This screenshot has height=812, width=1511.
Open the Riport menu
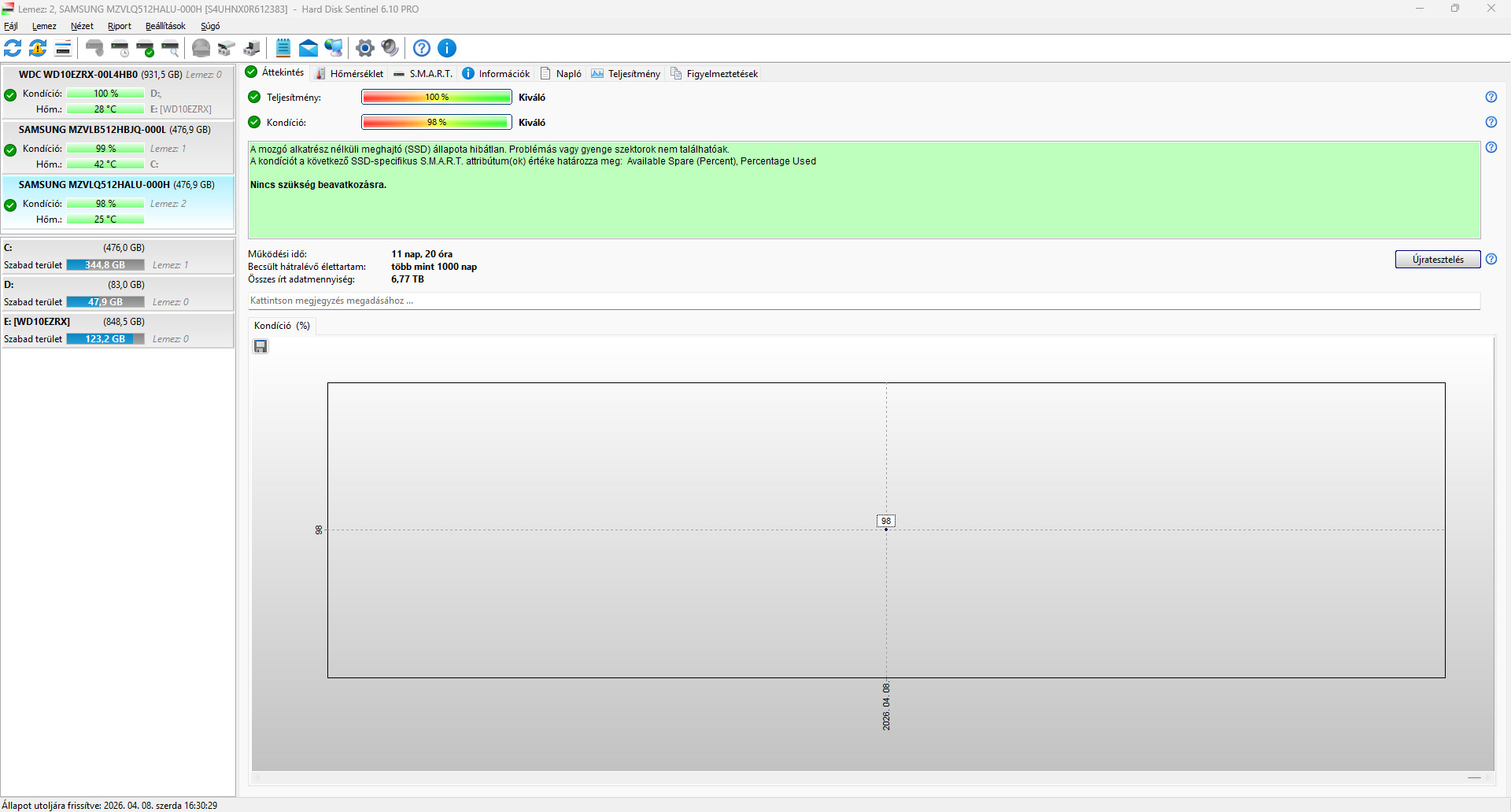pos(120,26)
